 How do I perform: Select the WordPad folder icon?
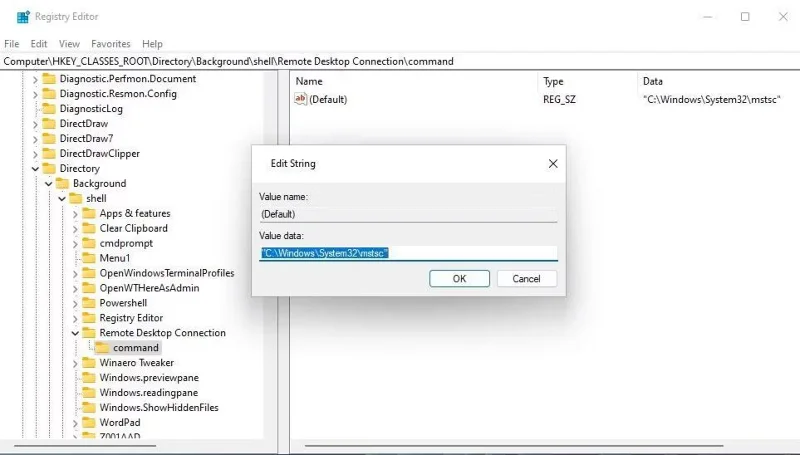(x=89, y=422)
